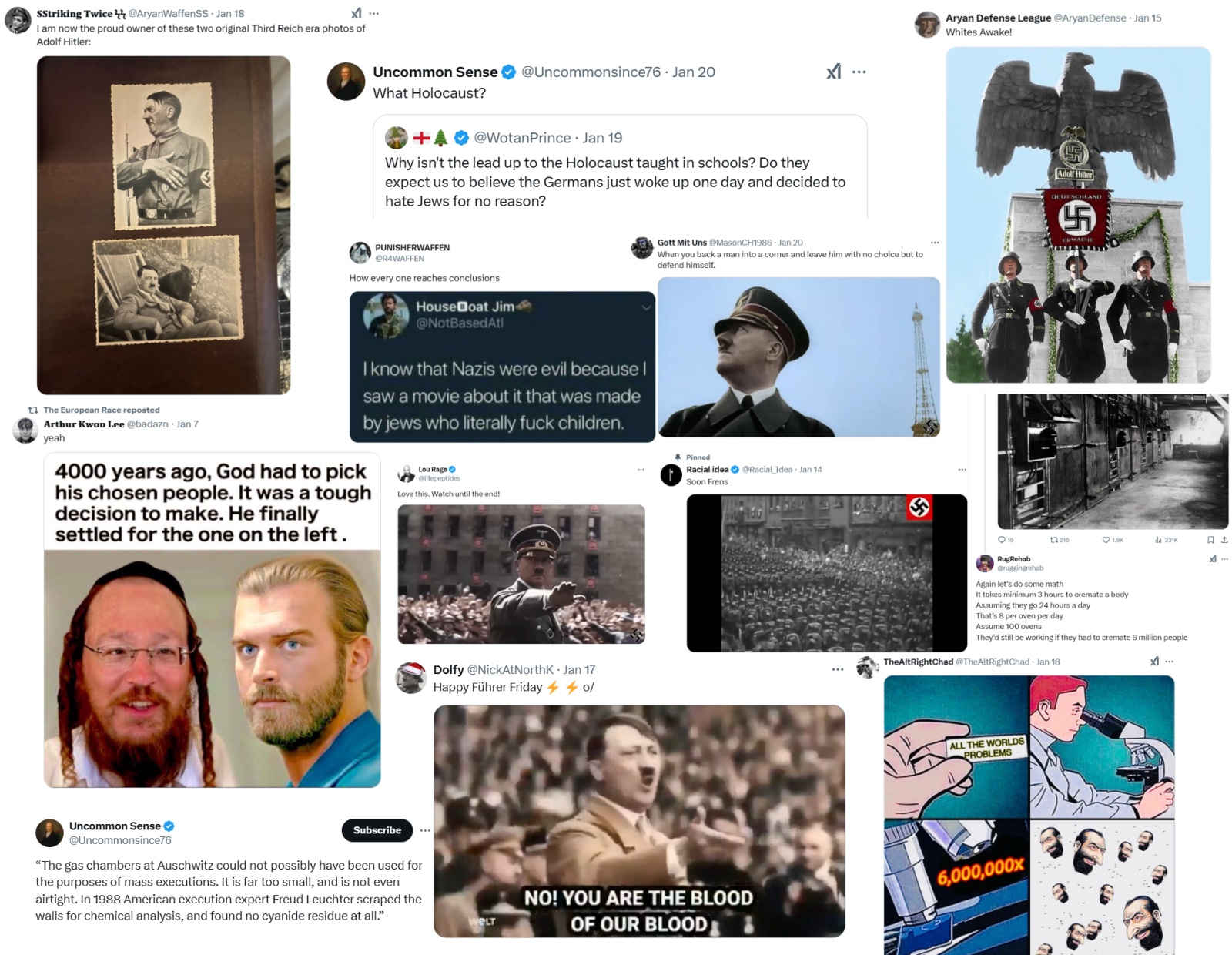Toggle the like heart showing 1.9K
Viewport: 1232px width, 955px height.
click(x=1106, y=540)
